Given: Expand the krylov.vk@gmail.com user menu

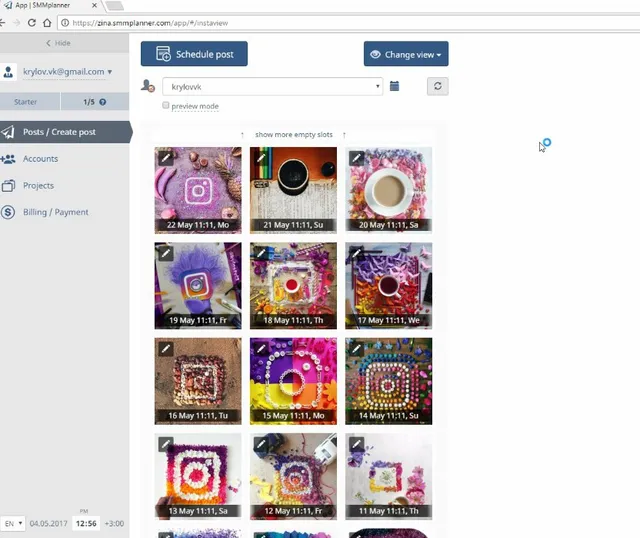Looking at the screenshot, I should pos(67,72).
